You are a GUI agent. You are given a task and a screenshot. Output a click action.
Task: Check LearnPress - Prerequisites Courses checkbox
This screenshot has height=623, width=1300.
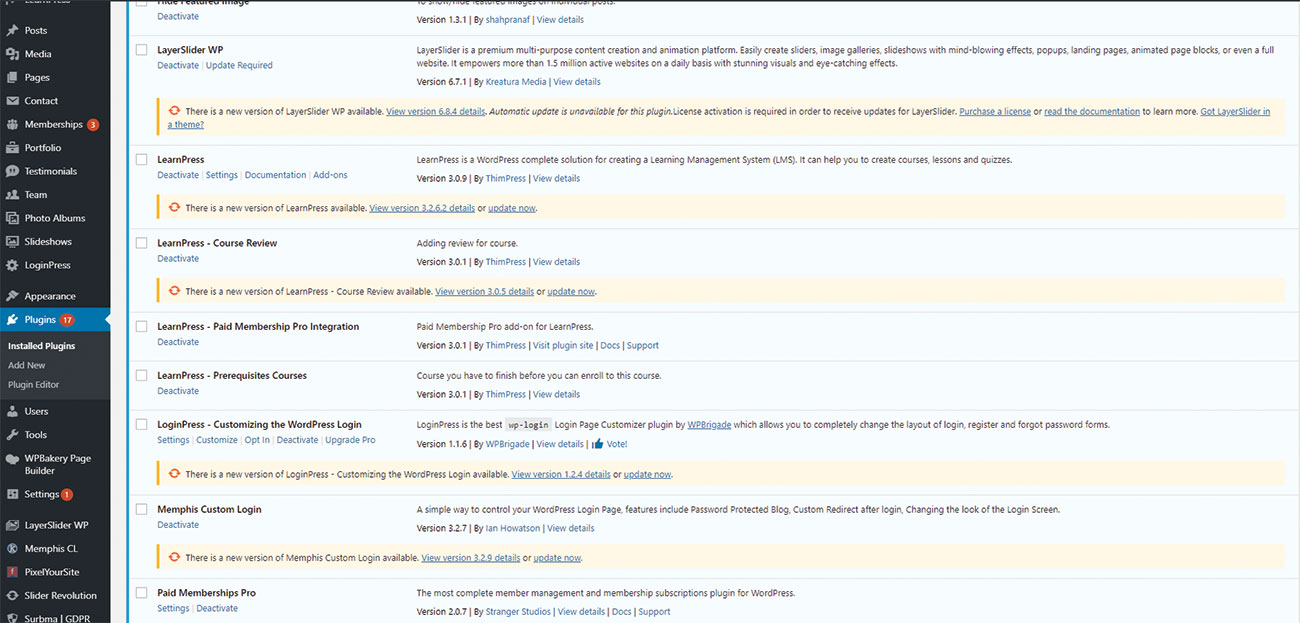point(141,375)
